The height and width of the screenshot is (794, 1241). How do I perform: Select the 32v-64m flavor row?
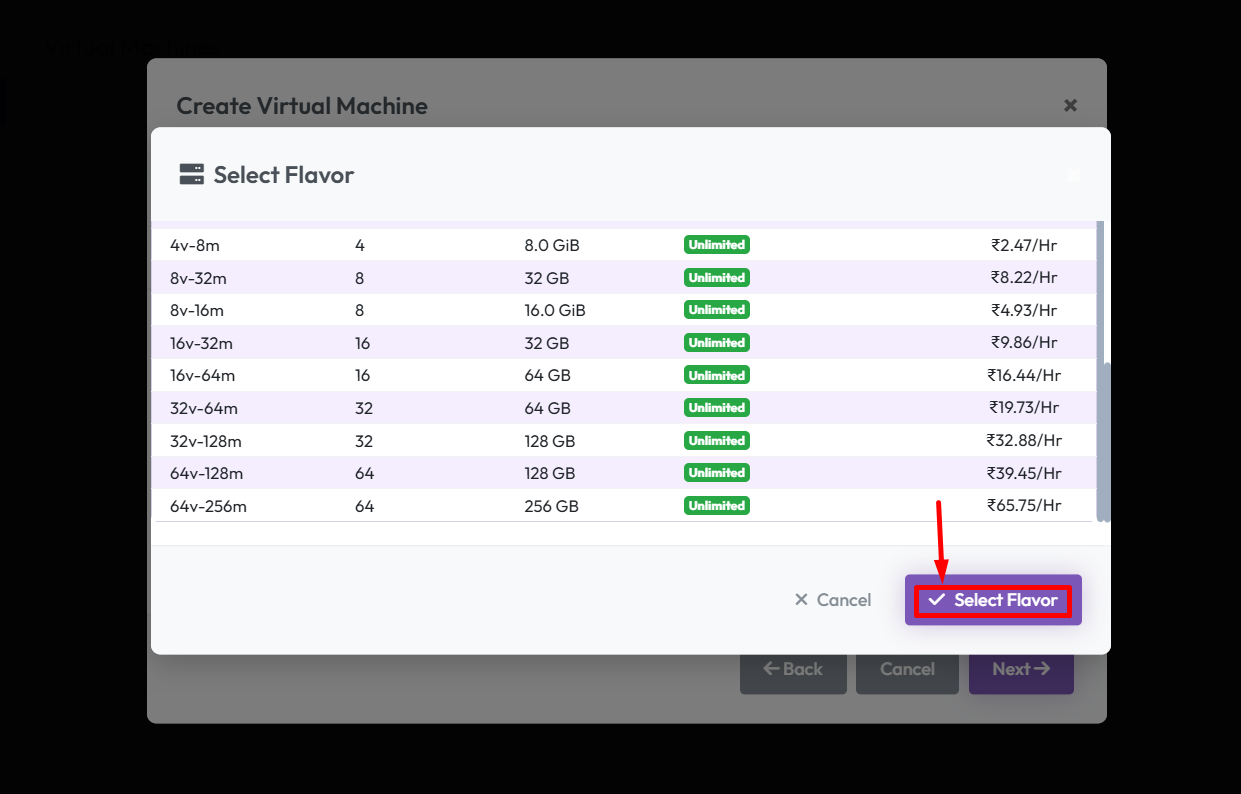pos(204,409)
